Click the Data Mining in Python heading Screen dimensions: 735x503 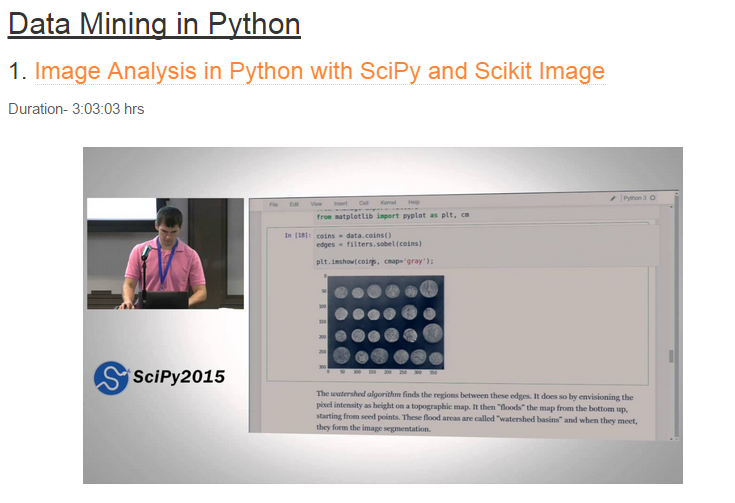[x=154, y=24]
